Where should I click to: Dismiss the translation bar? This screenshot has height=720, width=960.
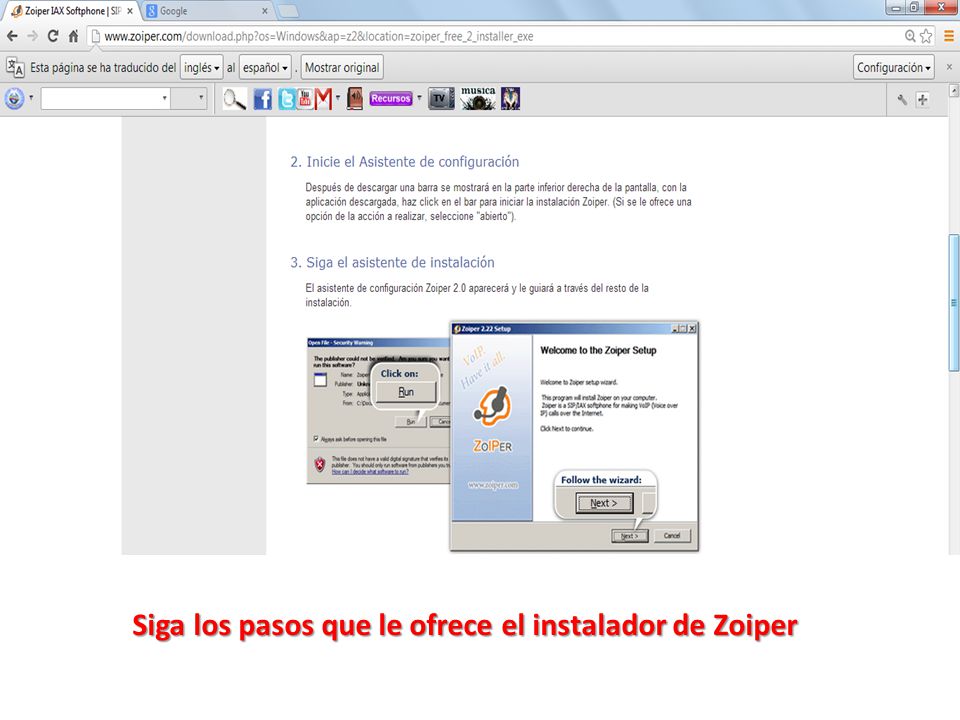949,67
